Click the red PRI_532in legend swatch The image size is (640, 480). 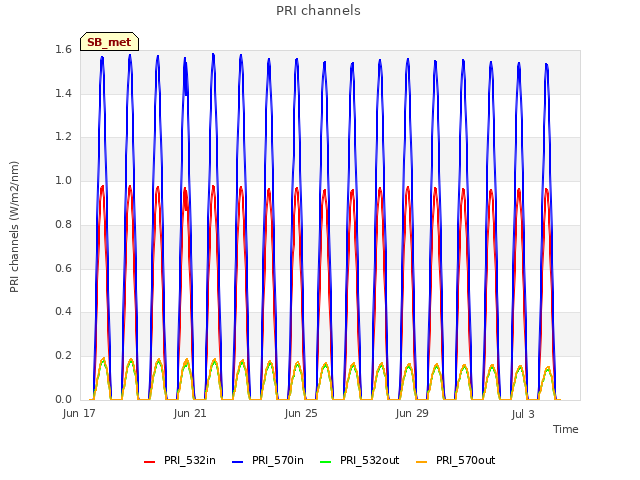coord(150,462)
